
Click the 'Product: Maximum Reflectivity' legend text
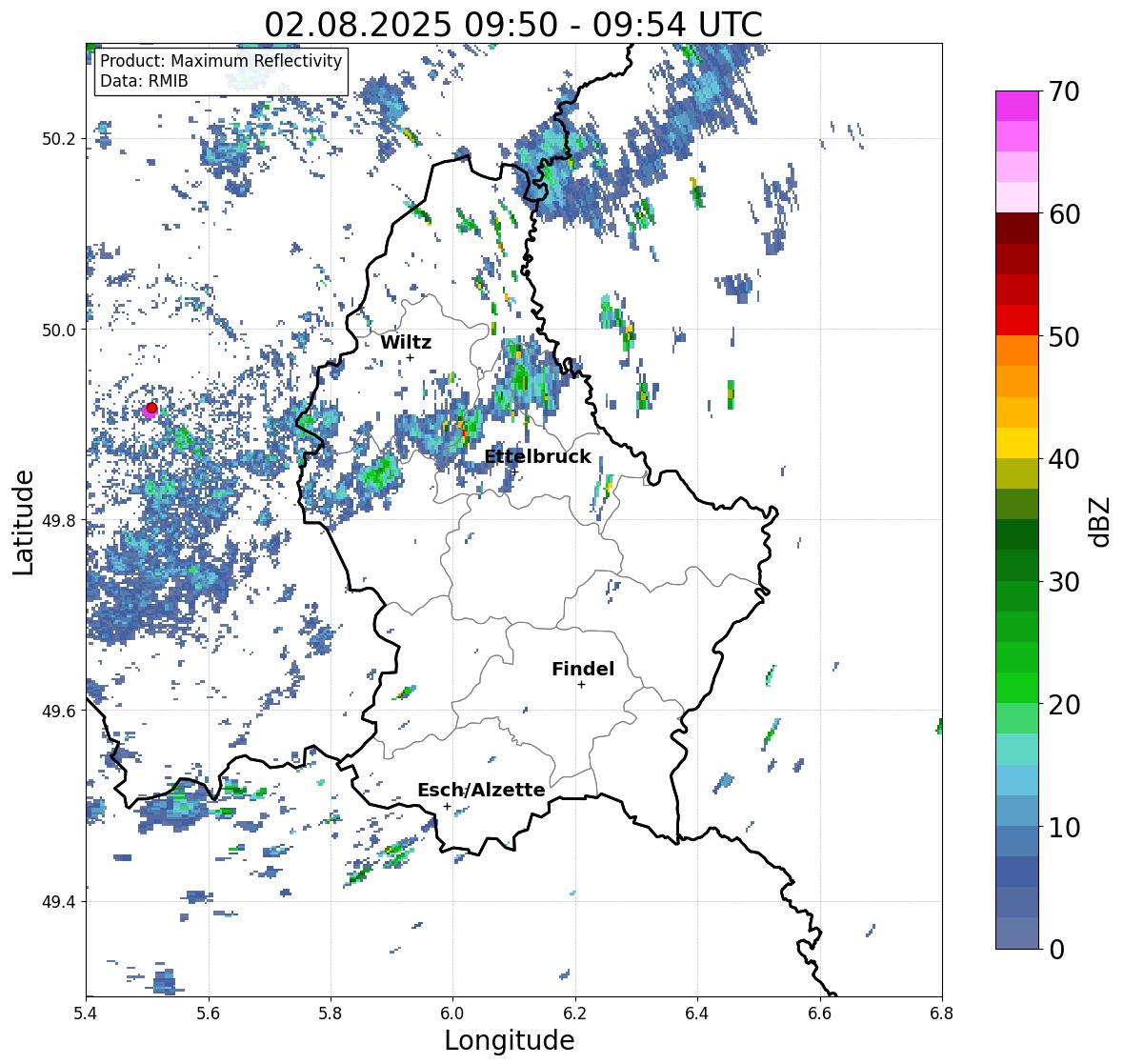pos(221,61)
